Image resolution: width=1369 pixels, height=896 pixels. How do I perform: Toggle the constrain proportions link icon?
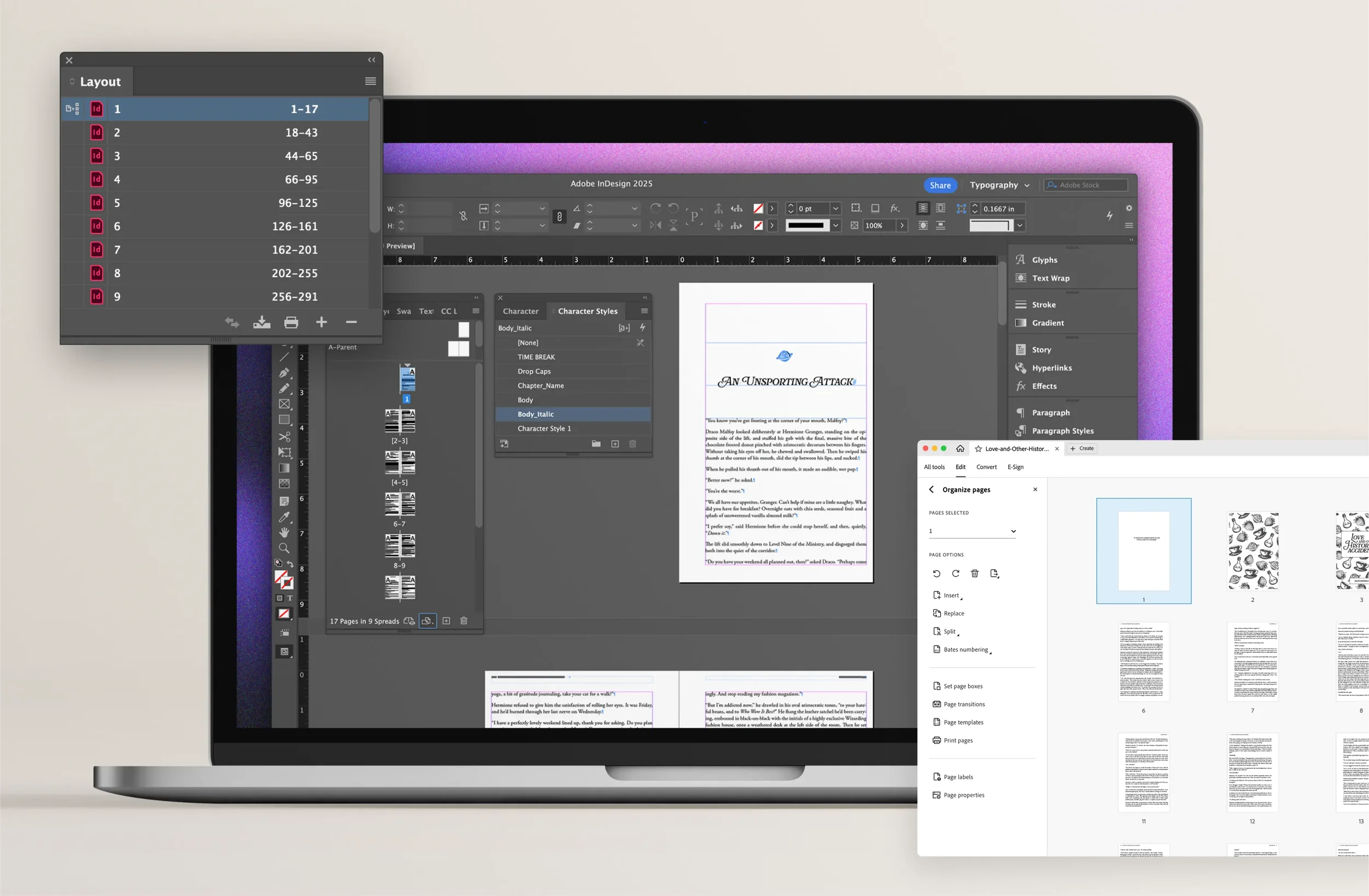(559, 216)
